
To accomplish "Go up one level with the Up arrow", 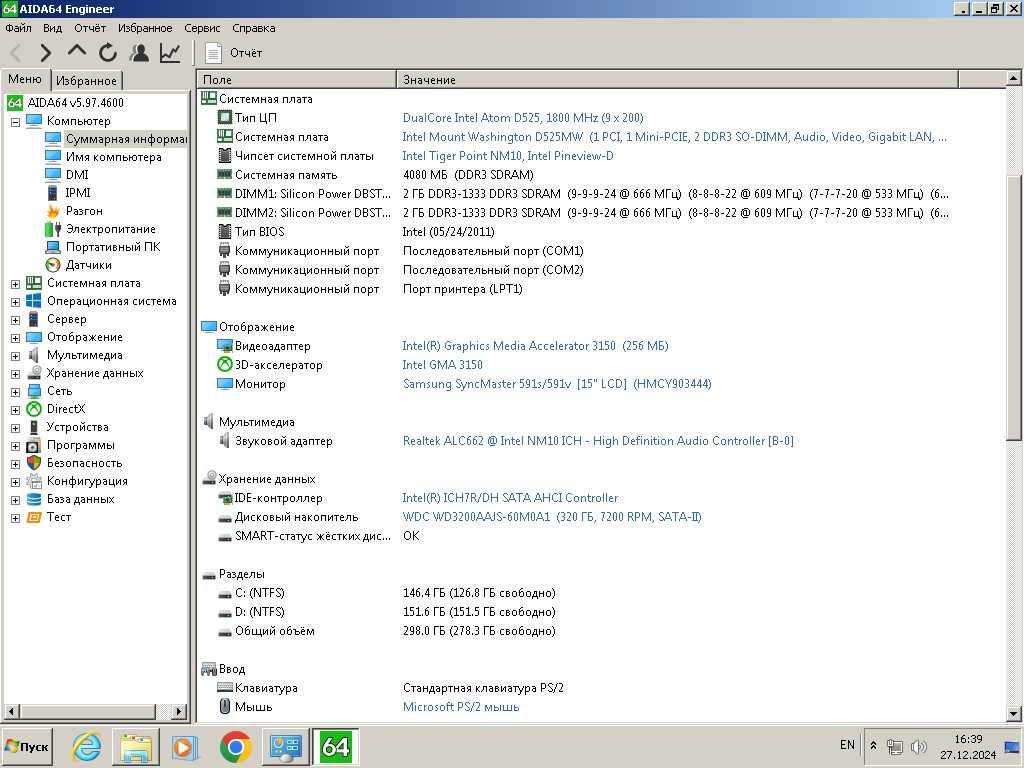I will (77, 52).
